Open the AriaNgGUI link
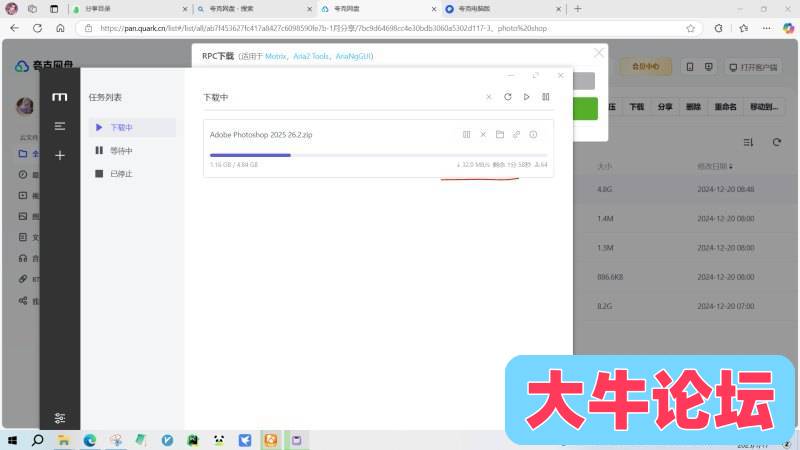Image resolution: width=800 pixels, height=450 pixels. [x=353, y=56]
